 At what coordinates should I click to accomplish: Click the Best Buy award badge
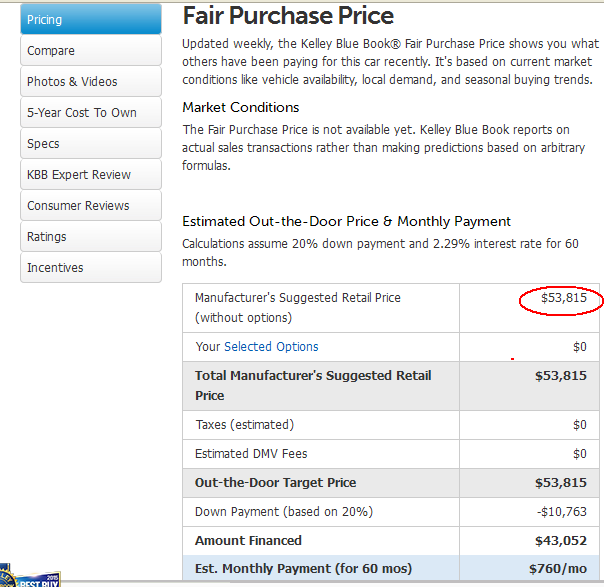[29, 576]
